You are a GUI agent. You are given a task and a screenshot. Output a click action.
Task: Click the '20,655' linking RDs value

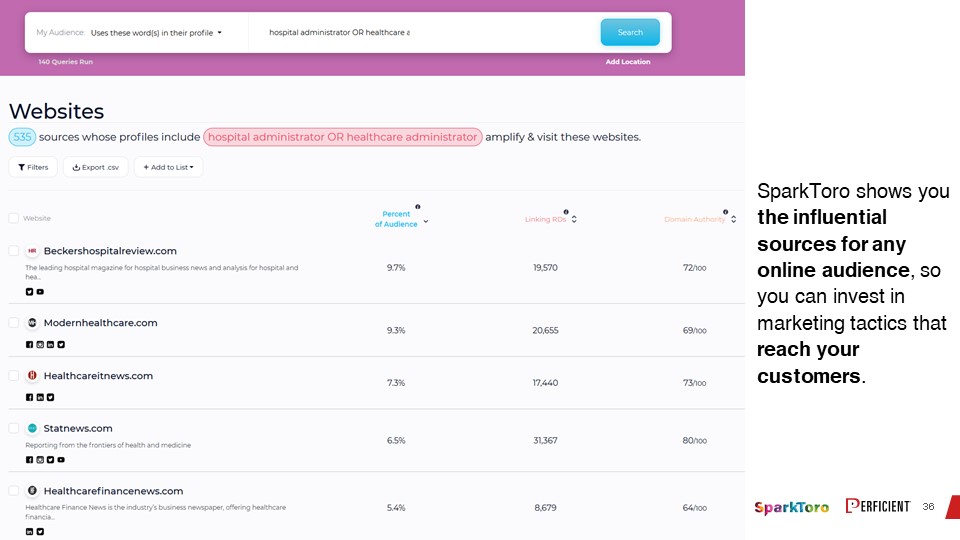[x=545, y=330]
